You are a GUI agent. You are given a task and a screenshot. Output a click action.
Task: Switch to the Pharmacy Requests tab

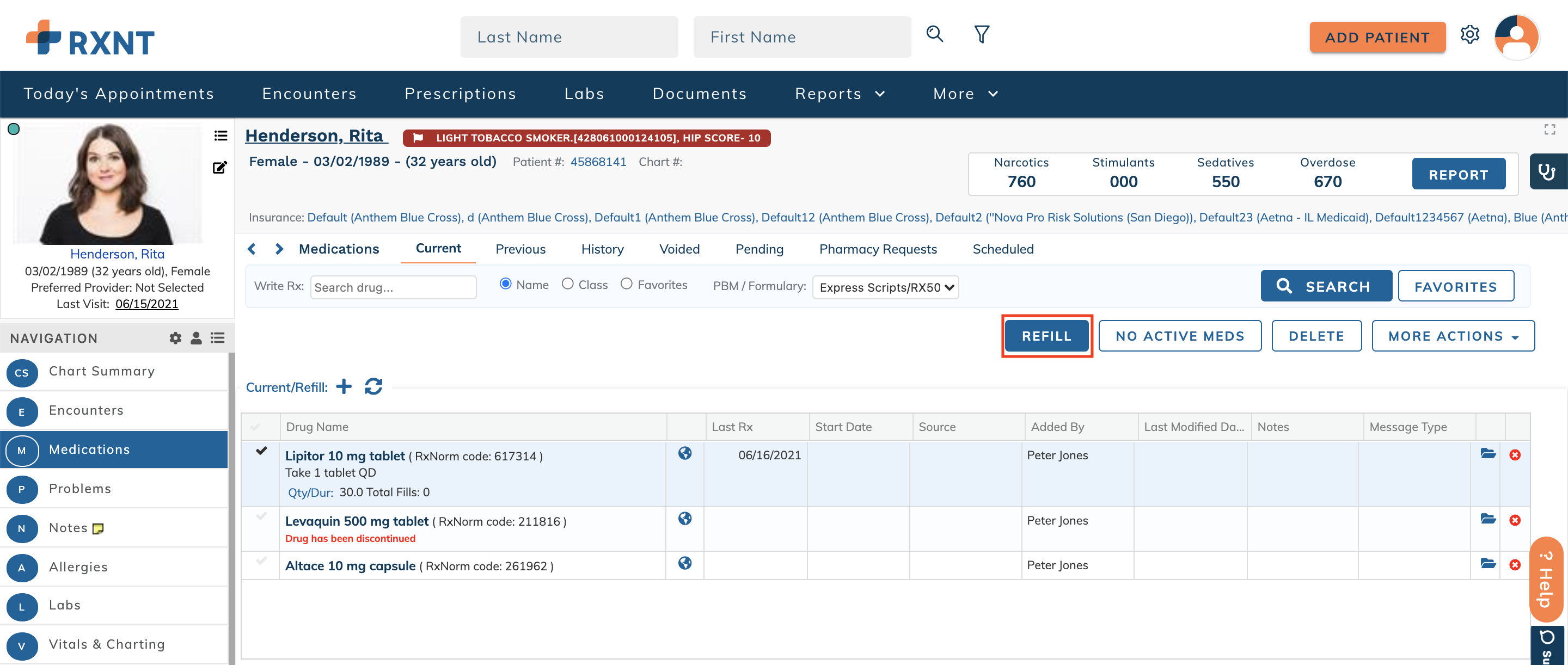[878, 249]
